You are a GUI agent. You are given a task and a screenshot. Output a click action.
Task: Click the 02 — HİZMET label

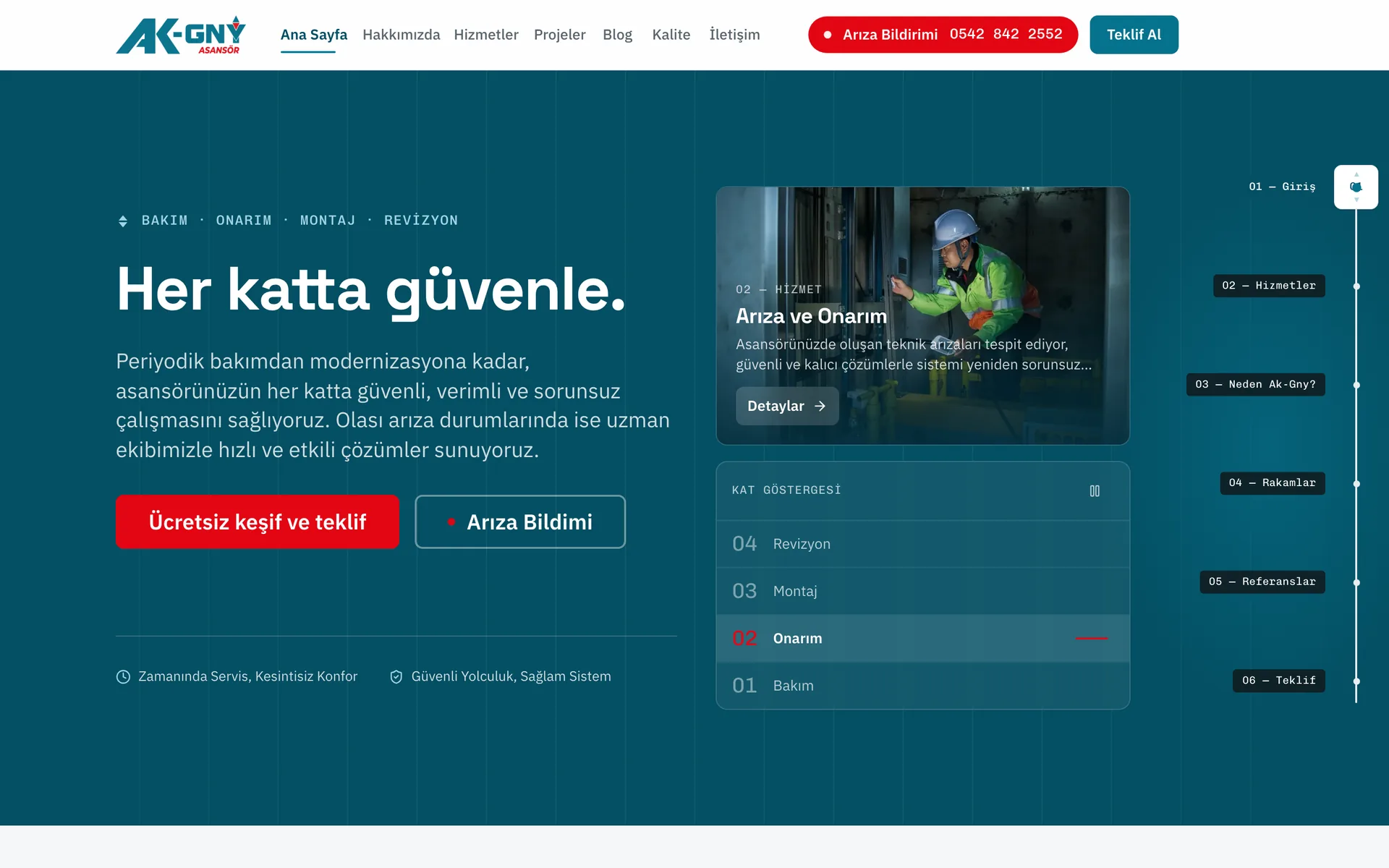[x=778, y=289]
